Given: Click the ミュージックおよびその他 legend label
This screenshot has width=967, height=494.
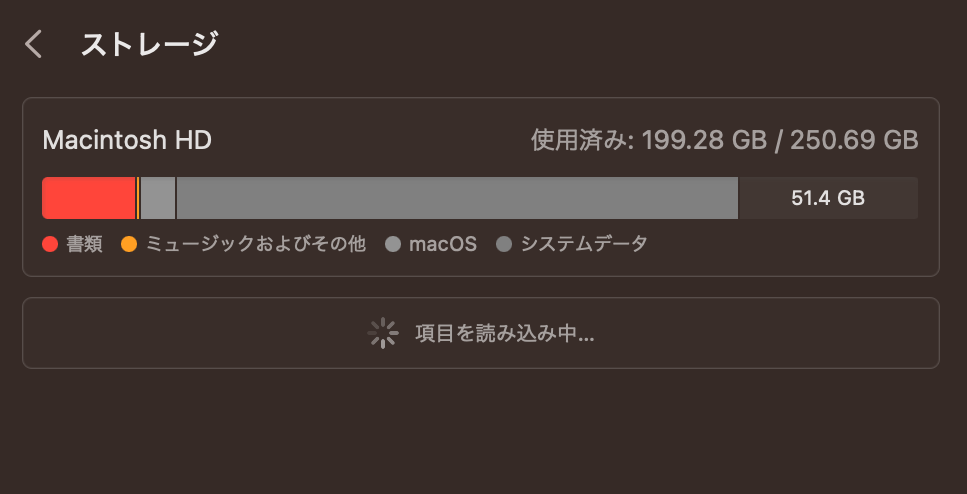Looking at the screenshot, I should (x=256, y=244).
